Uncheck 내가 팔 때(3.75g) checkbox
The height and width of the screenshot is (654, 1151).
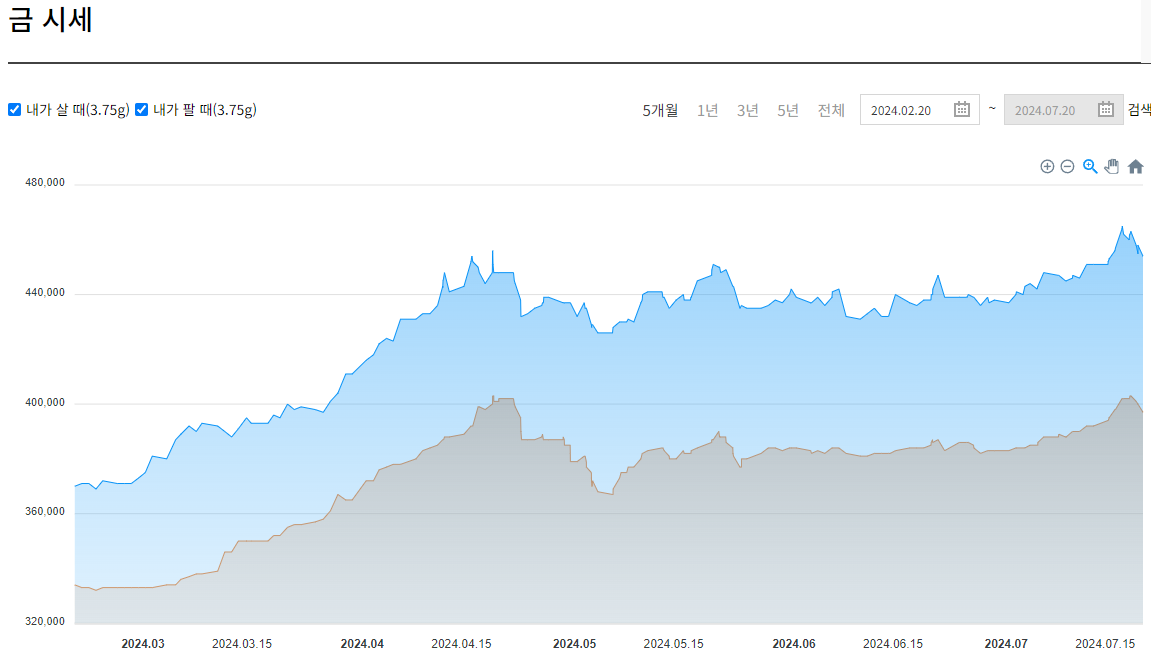(142, 109)
